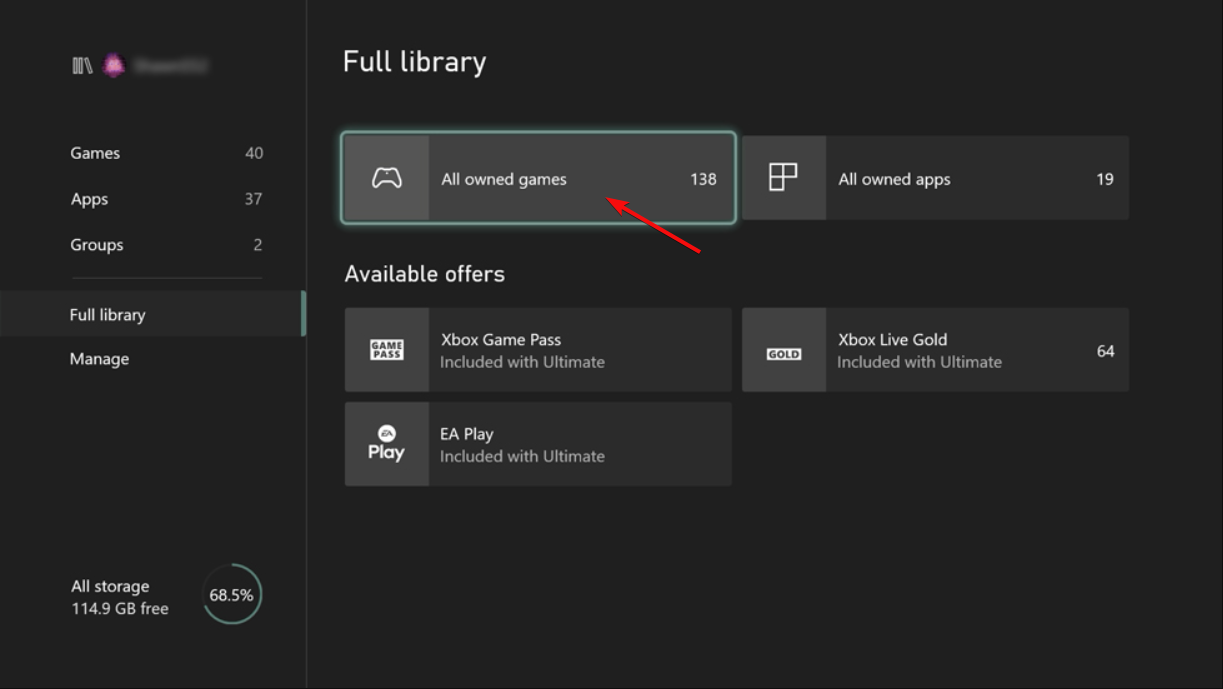This screenshot has height=689, width=1223.
Task: Click the blurred gamertag beside the avatar
Action: [x=170, y=66]
